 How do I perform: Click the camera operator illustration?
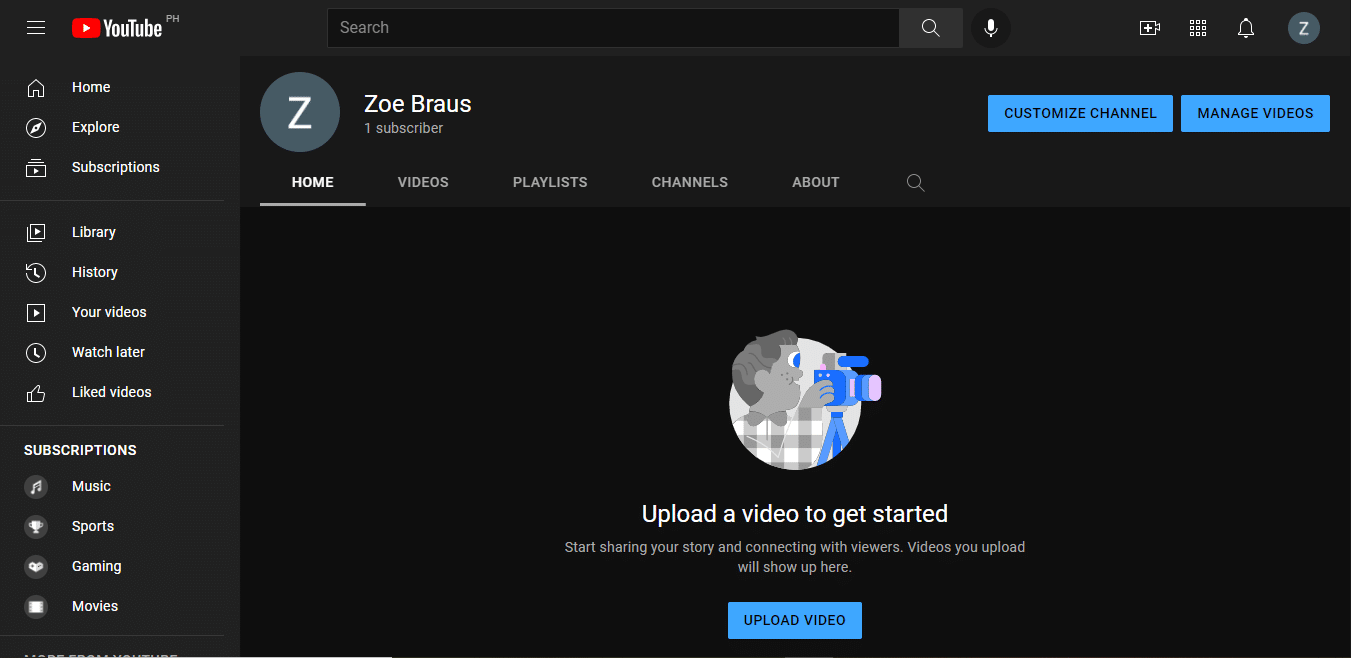[x=804, y=399]
